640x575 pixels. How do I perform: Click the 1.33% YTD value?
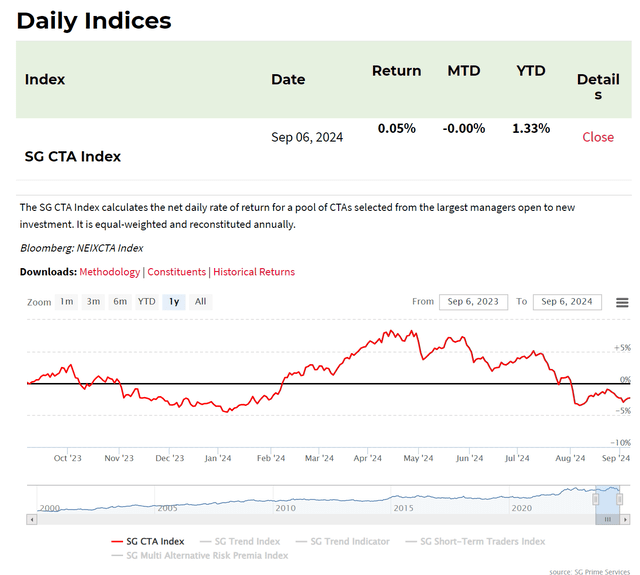[531, 128]
